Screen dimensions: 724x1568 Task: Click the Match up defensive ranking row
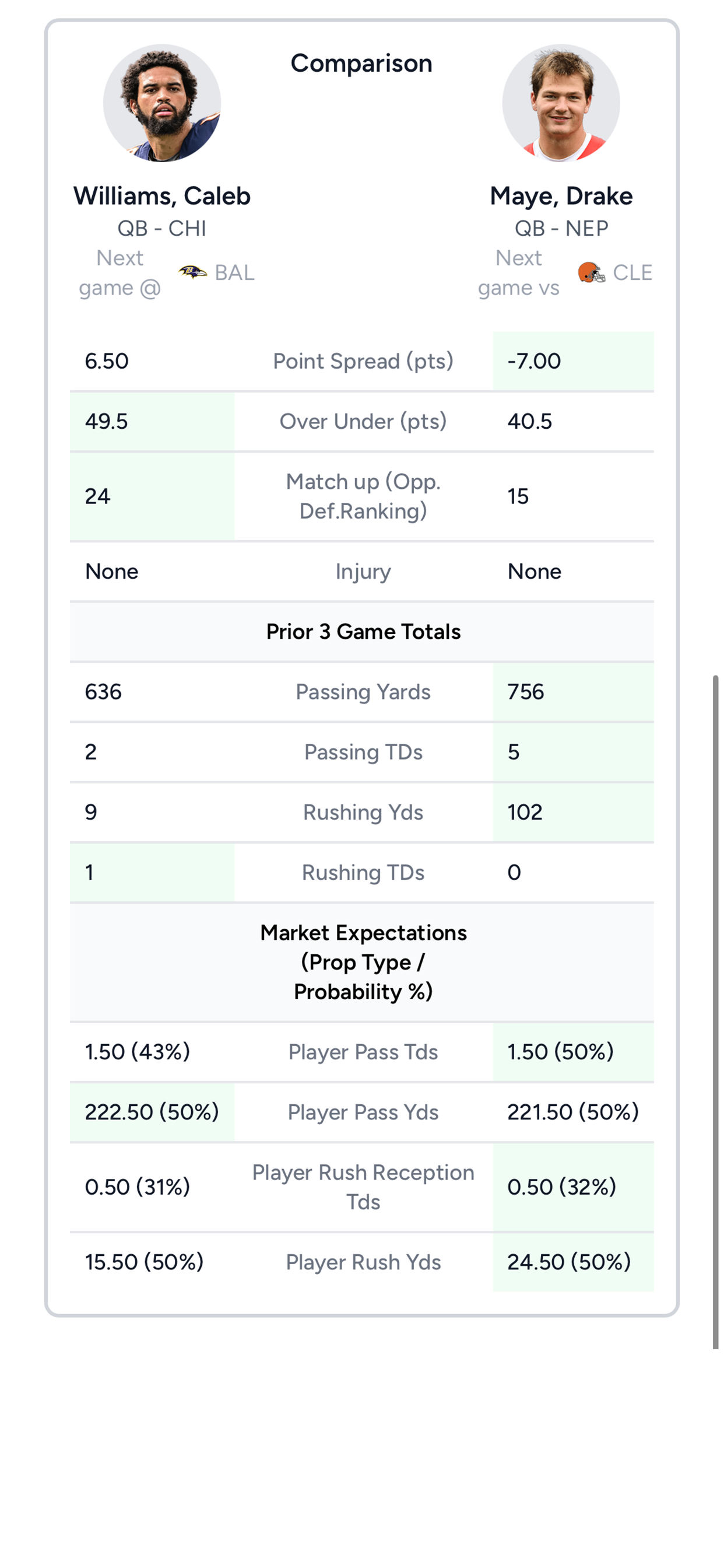pos(363,496)
